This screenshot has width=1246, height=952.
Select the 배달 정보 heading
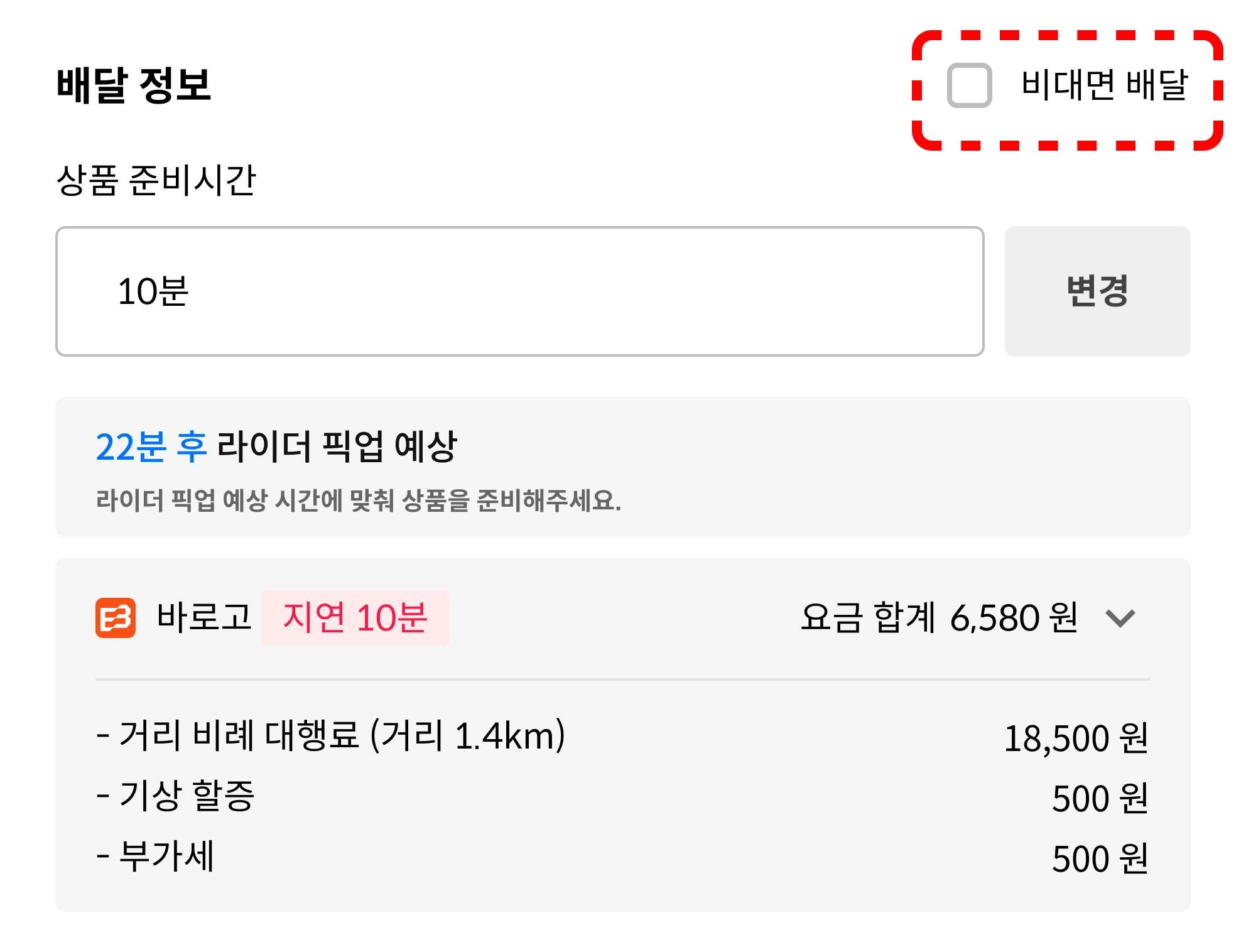(134, 85)
